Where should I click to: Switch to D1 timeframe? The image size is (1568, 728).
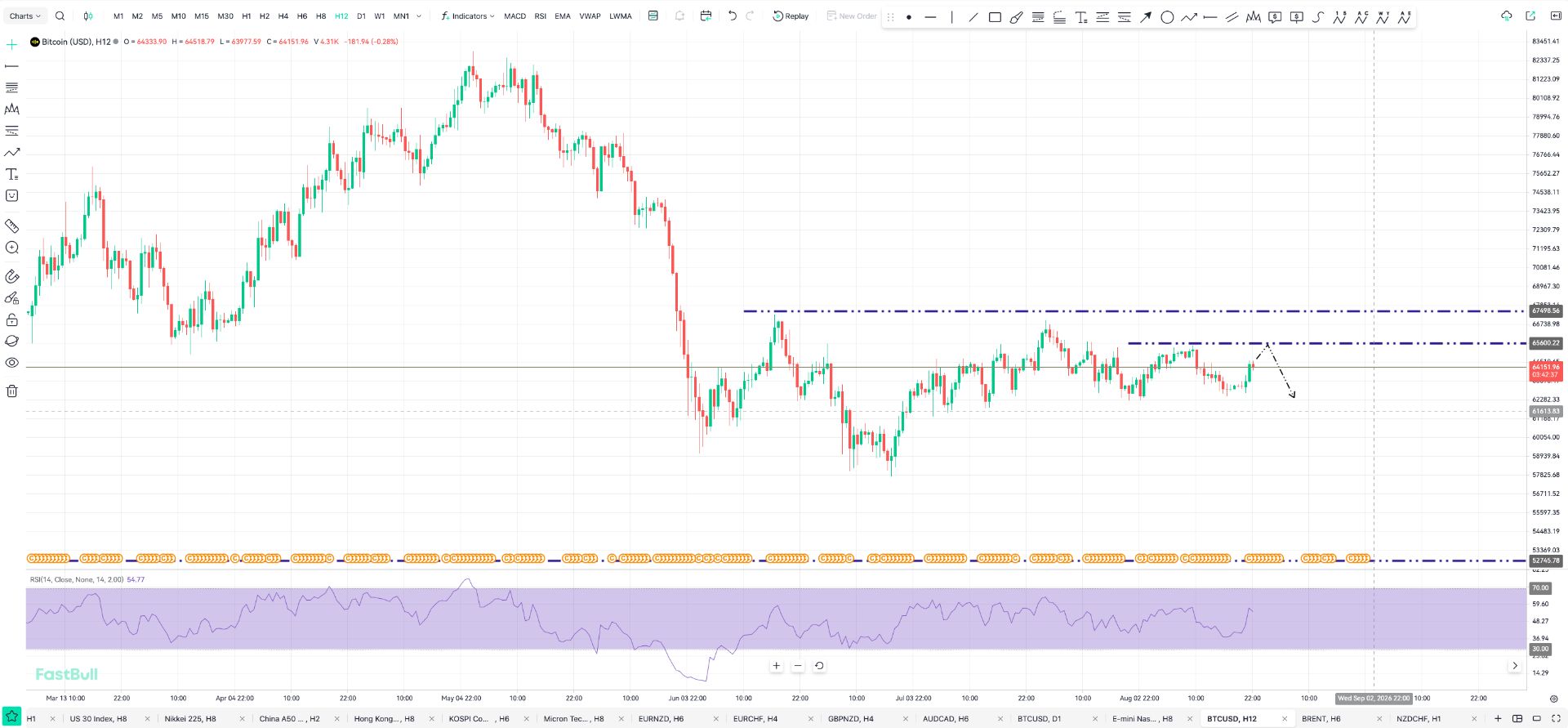361,16
